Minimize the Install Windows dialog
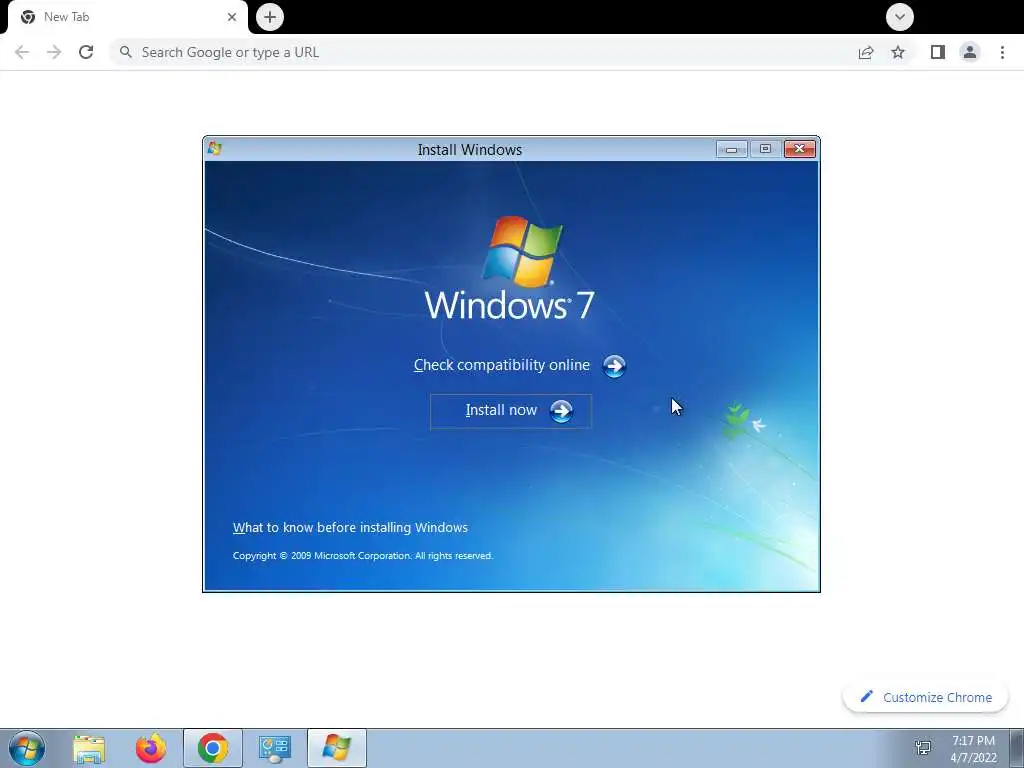 click(x=731, y=149)
